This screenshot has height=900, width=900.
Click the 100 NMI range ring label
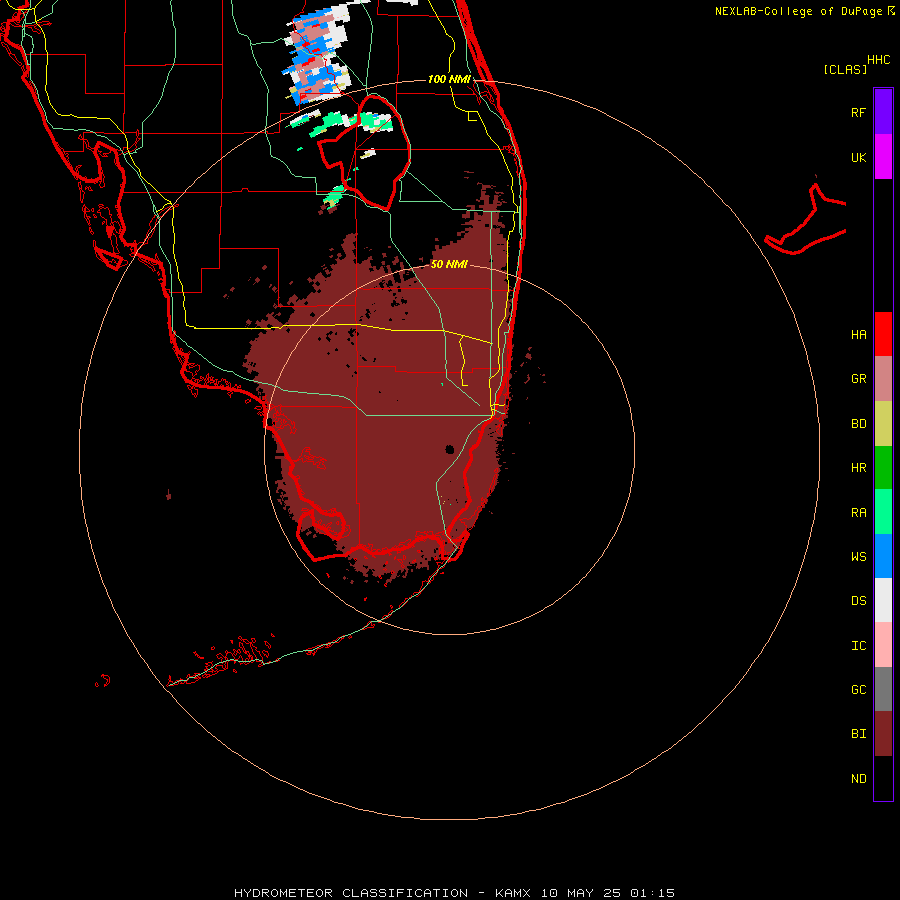point(449,79)
